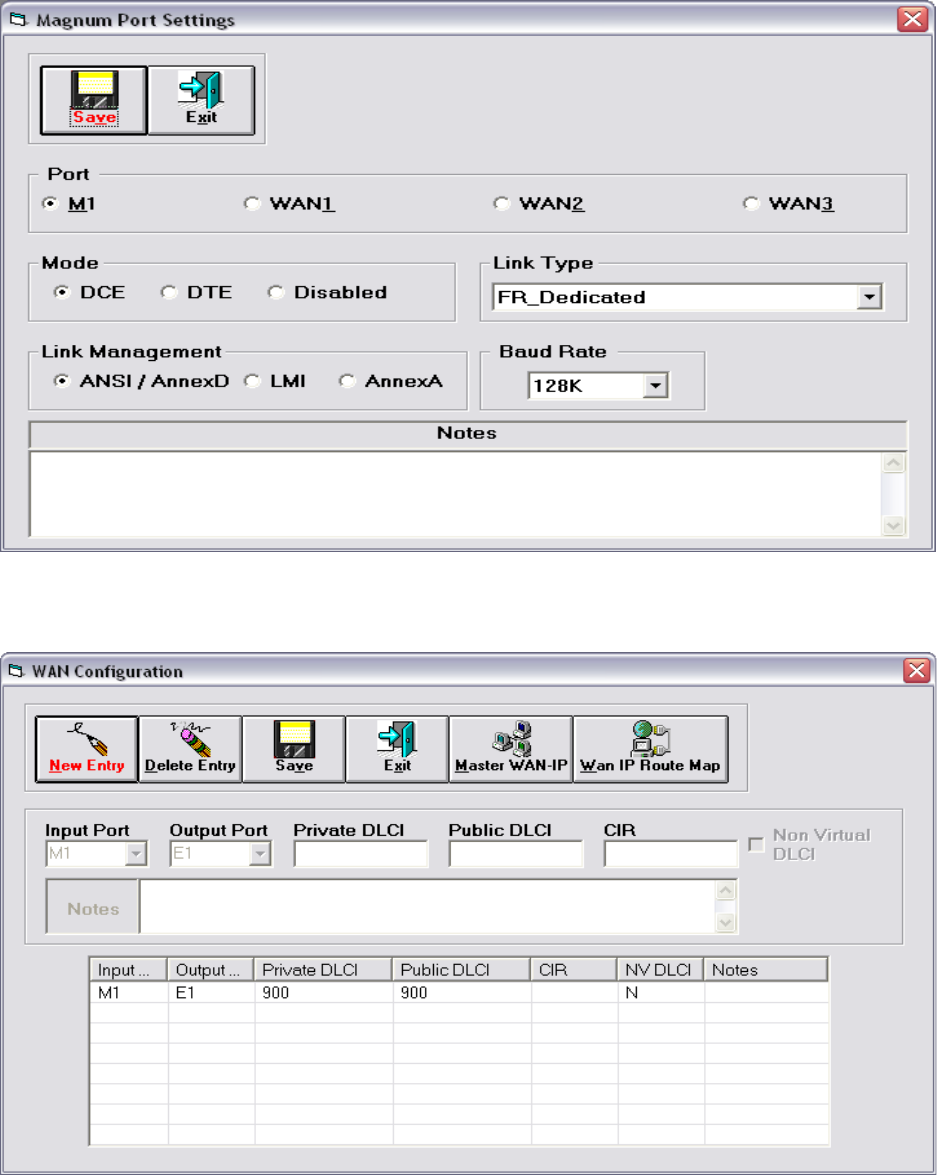Click the Notes header bar in Port Settings
Image resolution: width=937 pixels, height=1175 pixels.
468,434
